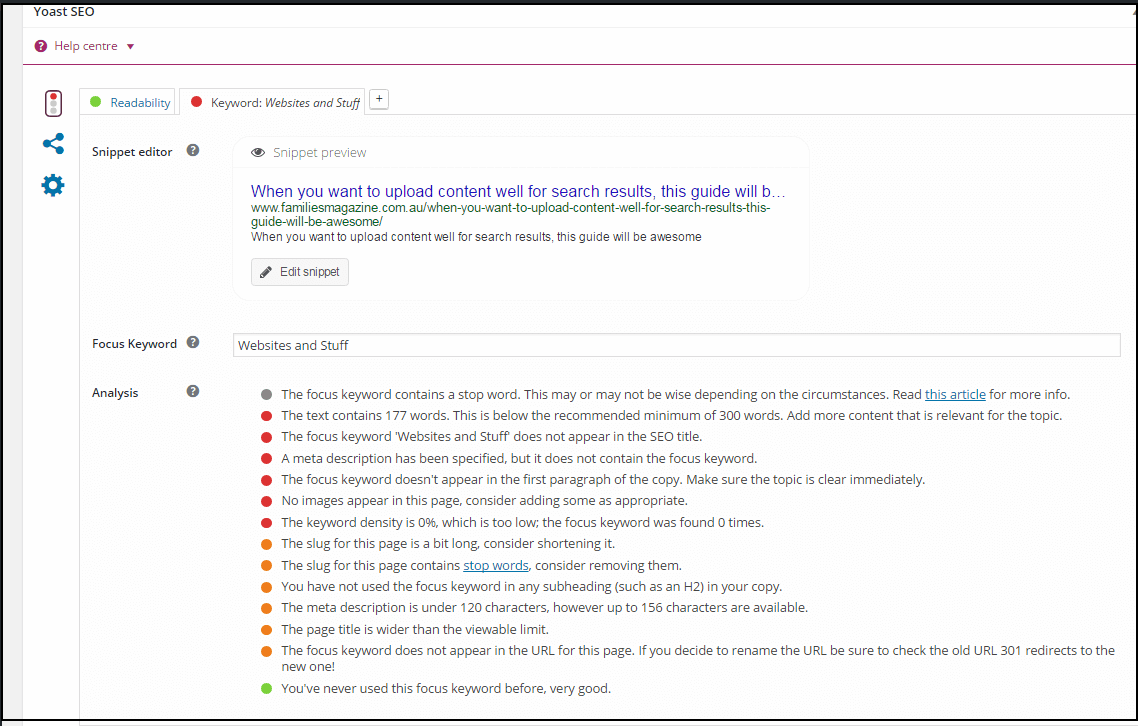Click the red bullet beside 'No images appear'
This screenshot has height=726, width=1138.
266,501
